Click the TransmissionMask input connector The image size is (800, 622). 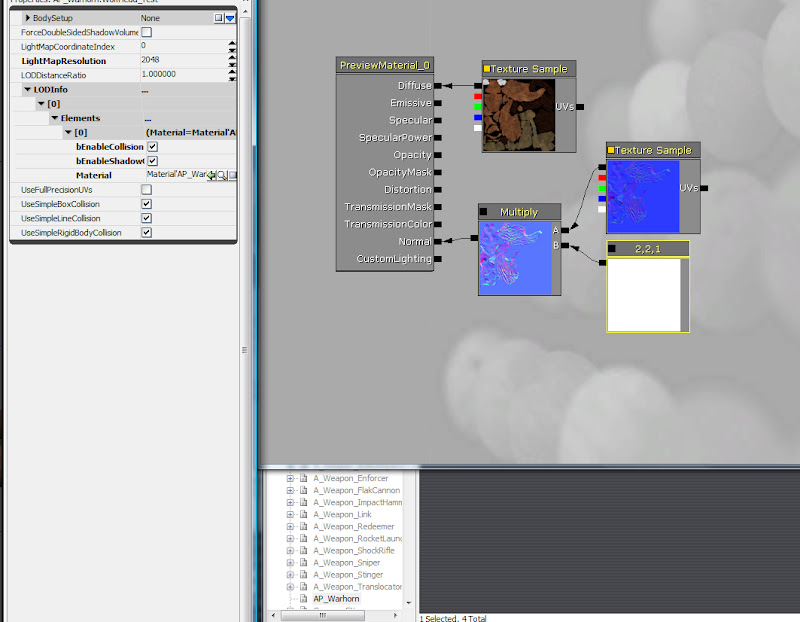(438, 207)
